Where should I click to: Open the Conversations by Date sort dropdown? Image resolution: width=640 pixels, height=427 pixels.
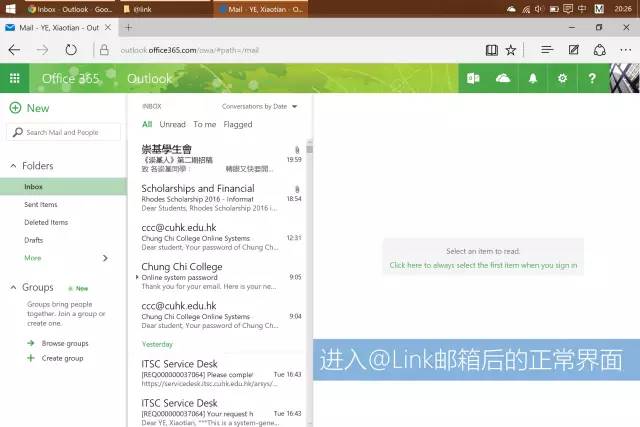tap(258, 106)
